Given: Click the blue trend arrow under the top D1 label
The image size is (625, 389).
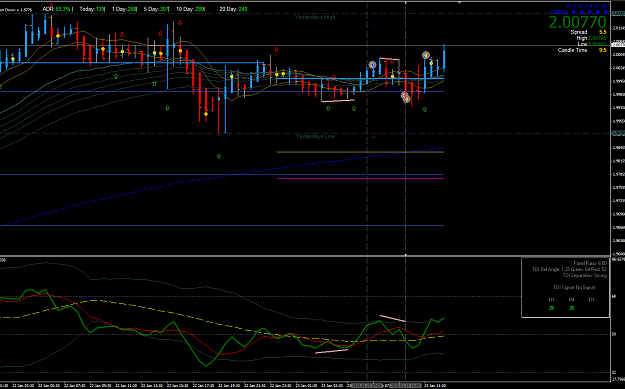Looking at the screenshot, I should point(598,12).
